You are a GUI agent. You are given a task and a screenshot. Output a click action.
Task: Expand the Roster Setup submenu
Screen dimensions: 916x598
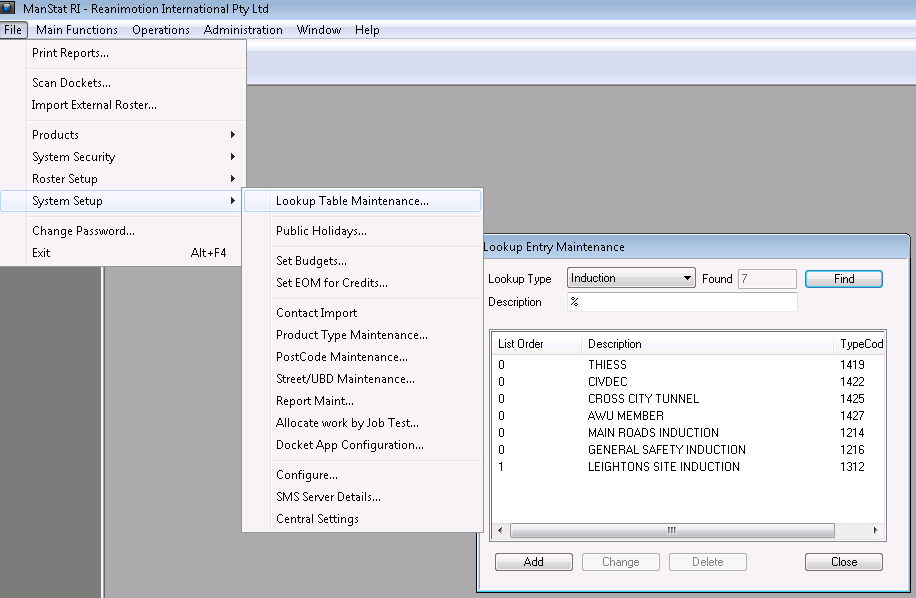click(x=122, y=179)
